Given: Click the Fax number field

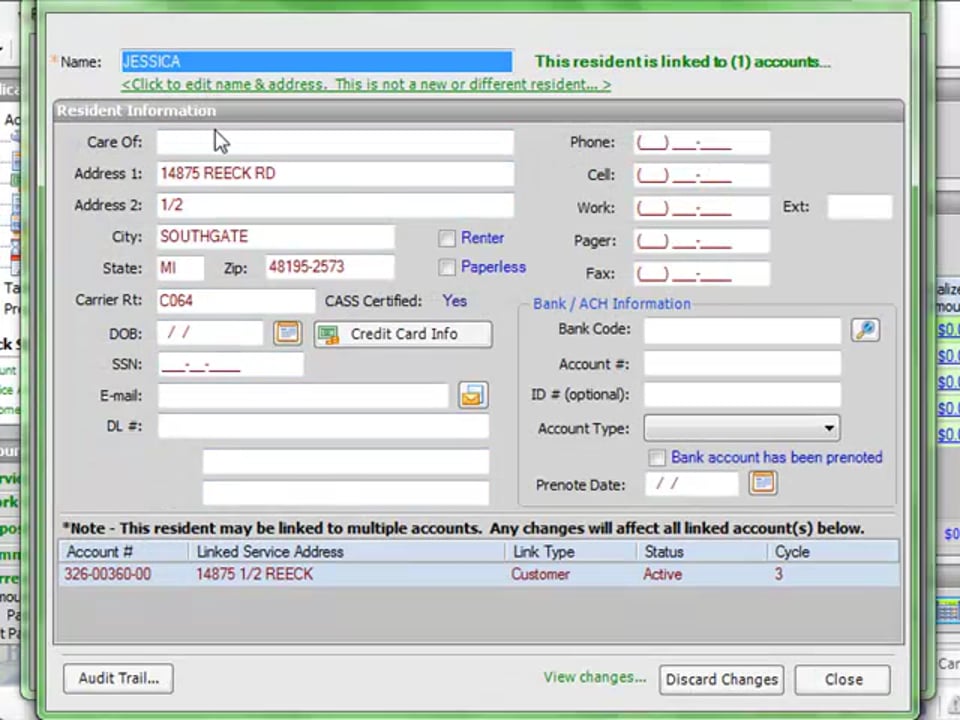Looking at the screenshot, I should [702, 274].
